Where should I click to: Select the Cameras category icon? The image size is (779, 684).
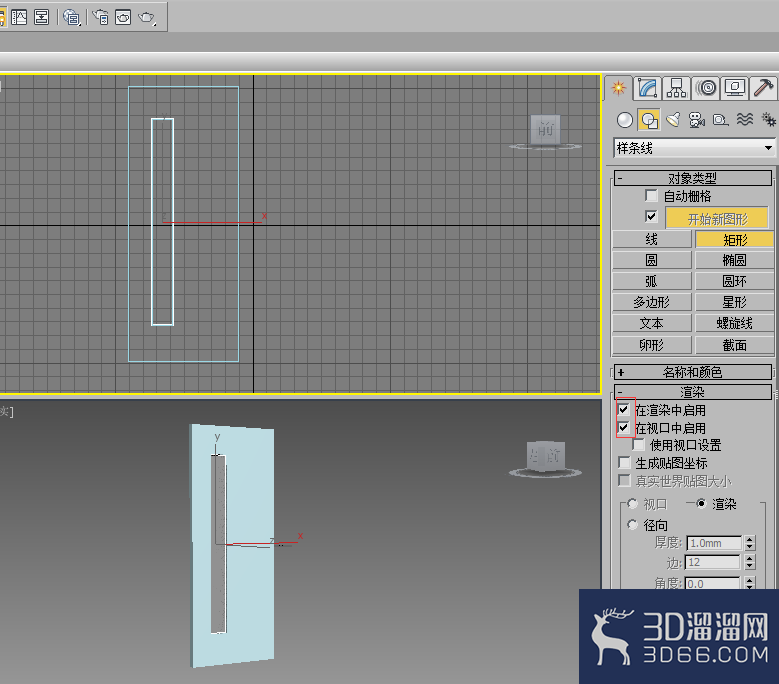click(x=697, y=120)
